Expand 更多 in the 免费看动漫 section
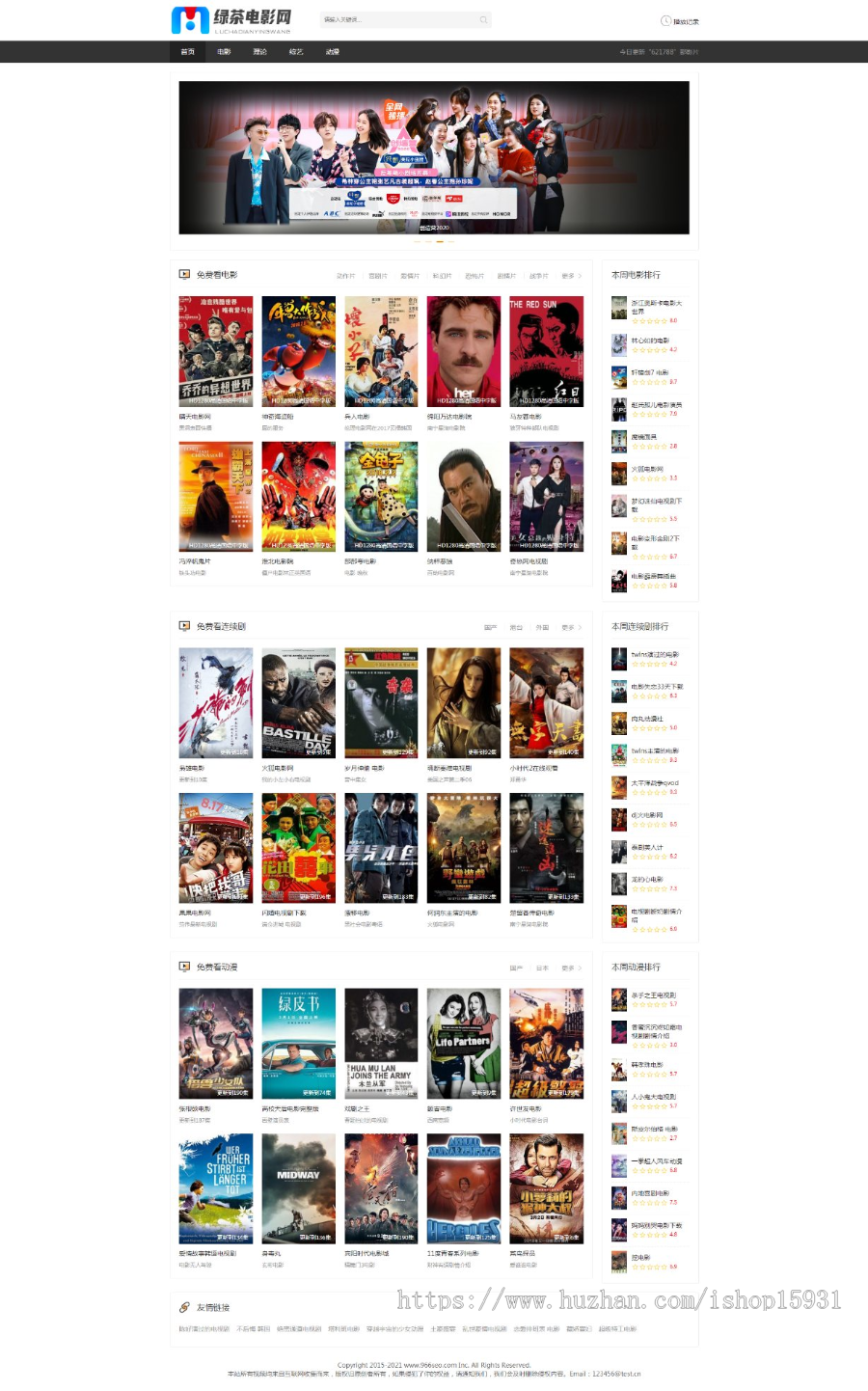Image resolution: width=868 pixels, height=1391 pixels. [x=571, y=968]
